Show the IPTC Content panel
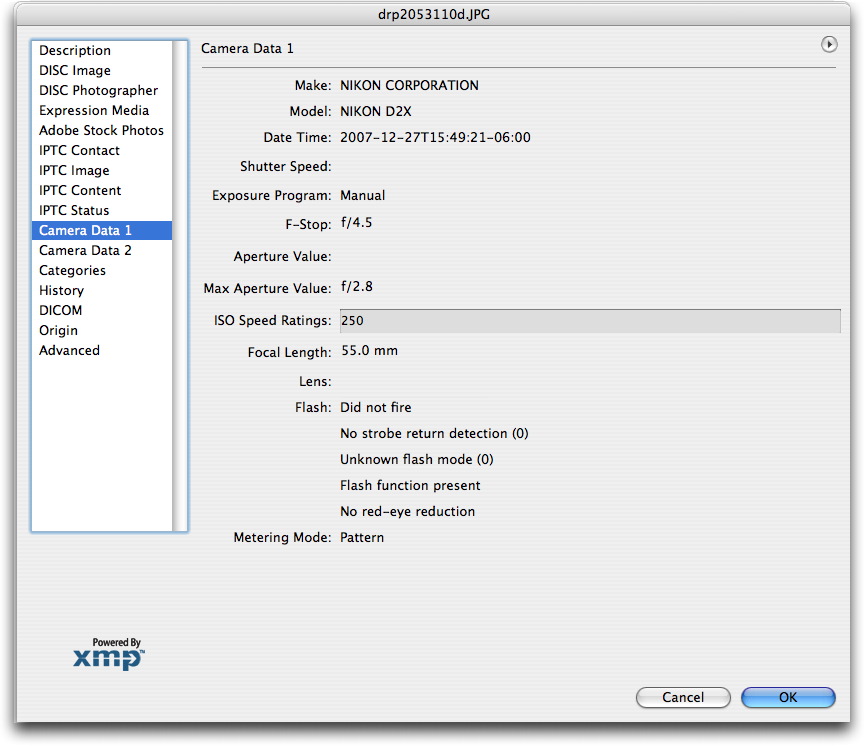Image resolution: width=864 pixels, height=746 pixels. pyautogui.click(x=80, y=191)
